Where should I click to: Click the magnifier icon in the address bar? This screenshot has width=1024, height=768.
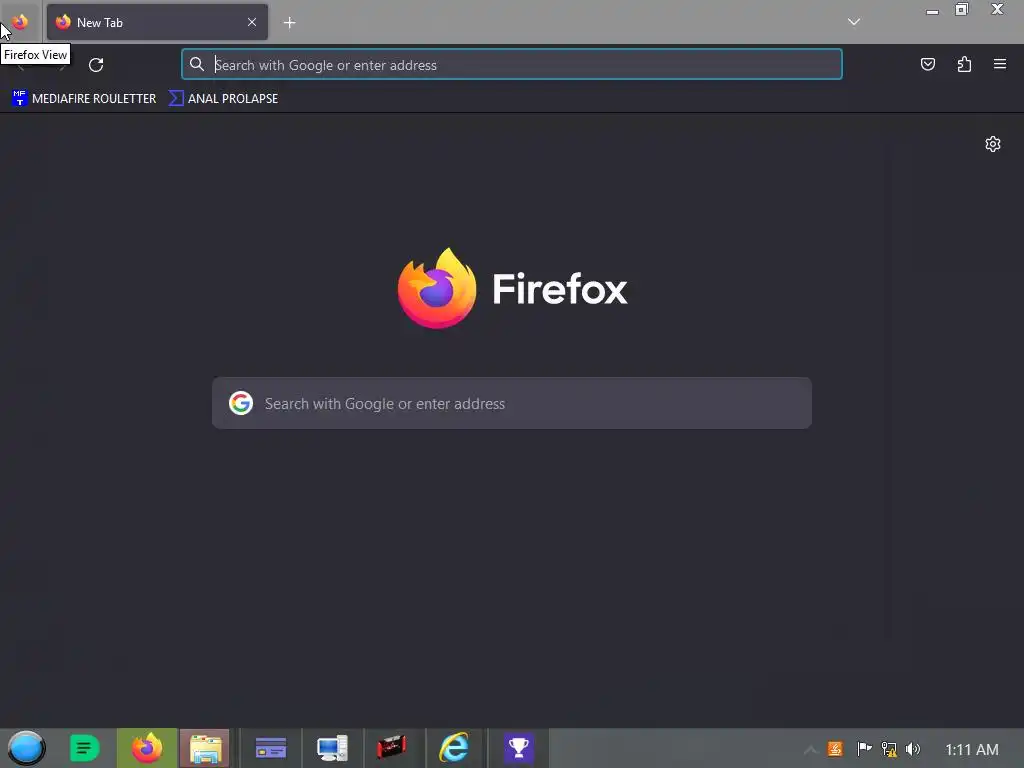point(197,64)
